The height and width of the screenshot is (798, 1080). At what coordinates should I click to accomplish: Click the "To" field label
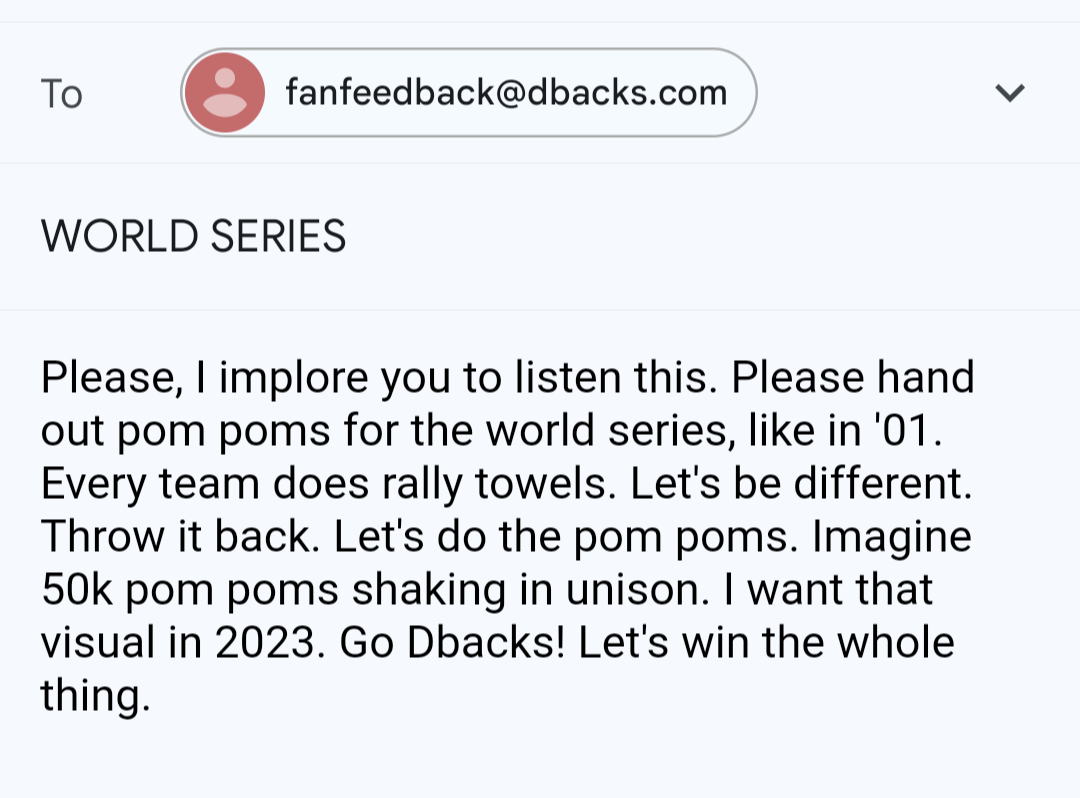click(61, 94)
